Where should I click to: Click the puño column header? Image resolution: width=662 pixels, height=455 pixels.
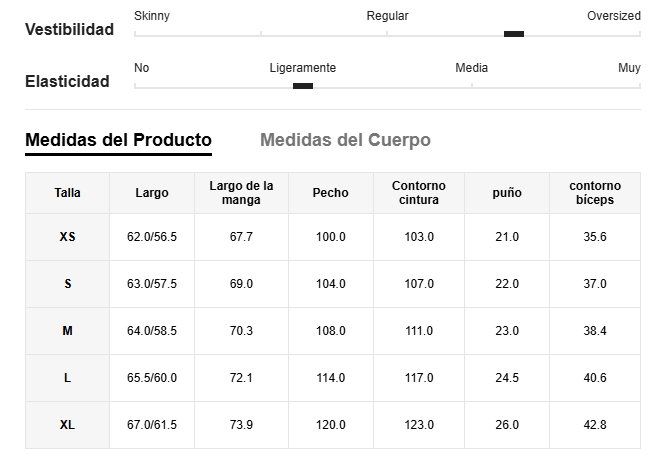(507, 193)
